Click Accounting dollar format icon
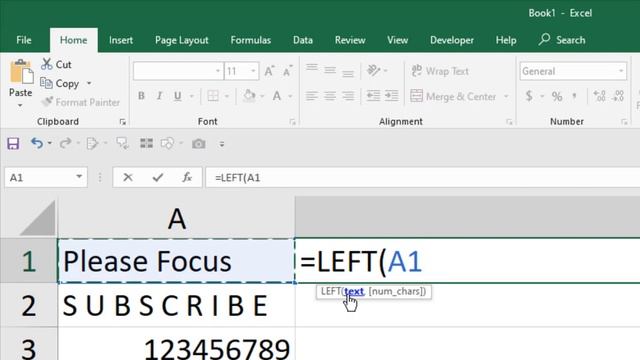This screenshot has width=640, height=360. pos(529,96)
